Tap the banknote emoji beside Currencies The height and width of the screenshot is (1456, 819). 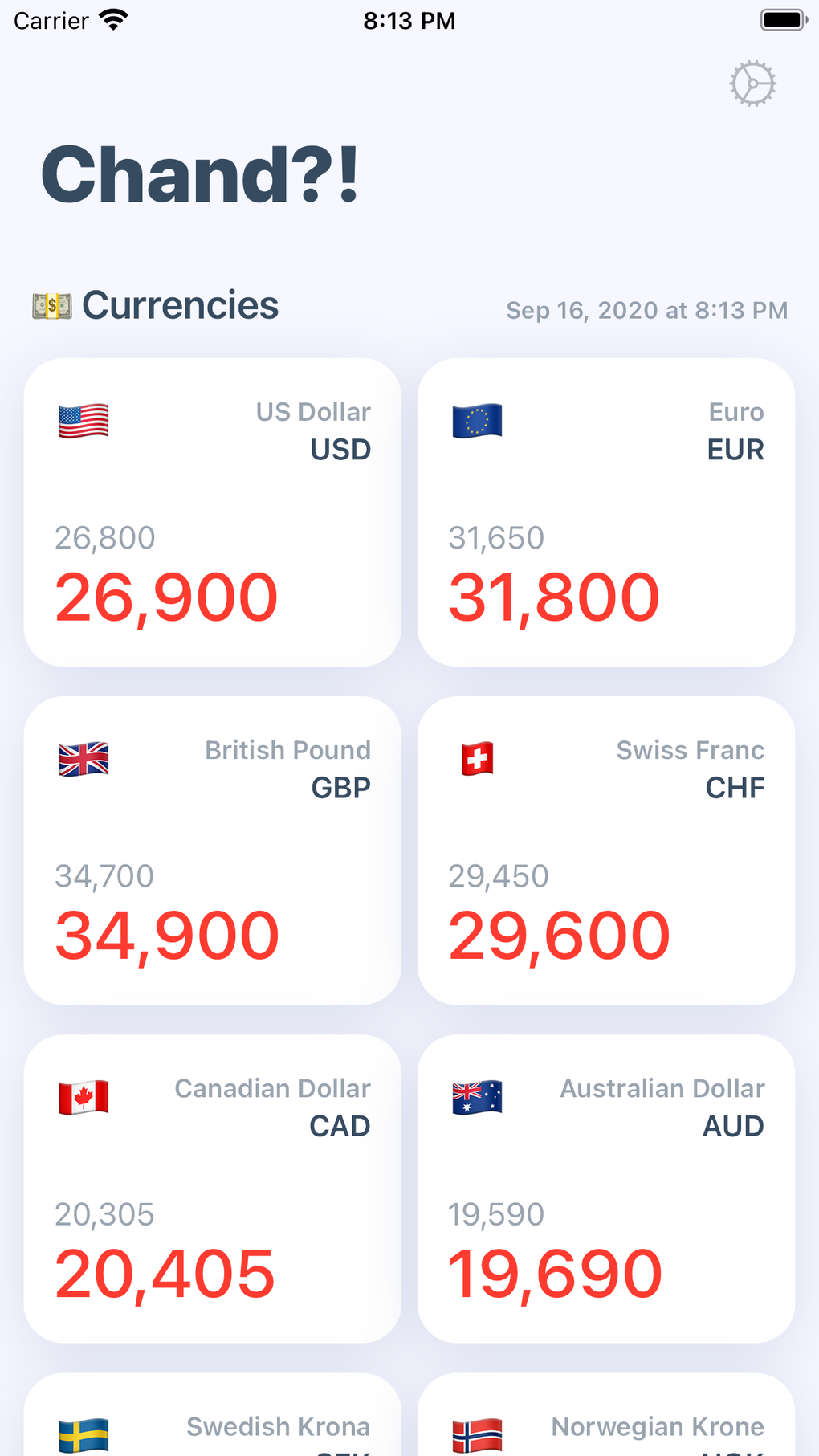(x=52, y=306)
